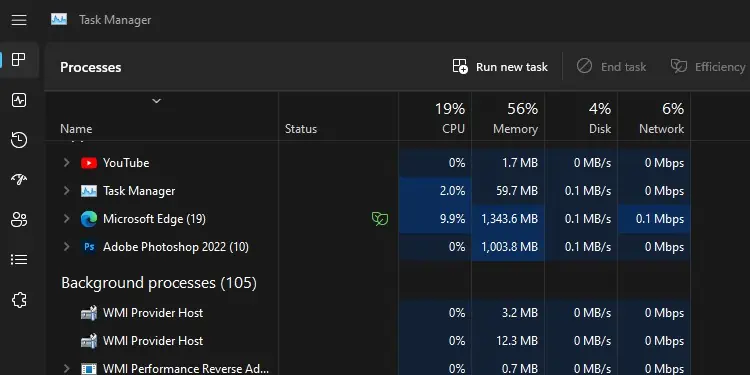Select the Processes page icon in sidebar
This screenshot has width=750, height=375.
(x=19, y=60)
